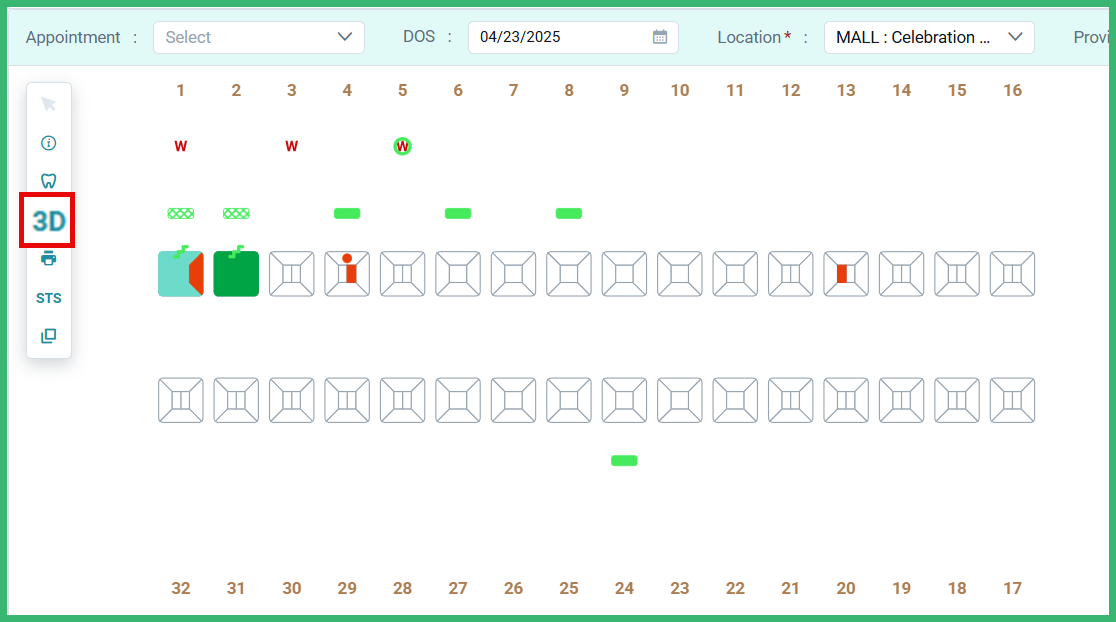This screenshot has width=1116, height=622.
Task: Open the DOS calendar date picker
Action: coord(659,37)
